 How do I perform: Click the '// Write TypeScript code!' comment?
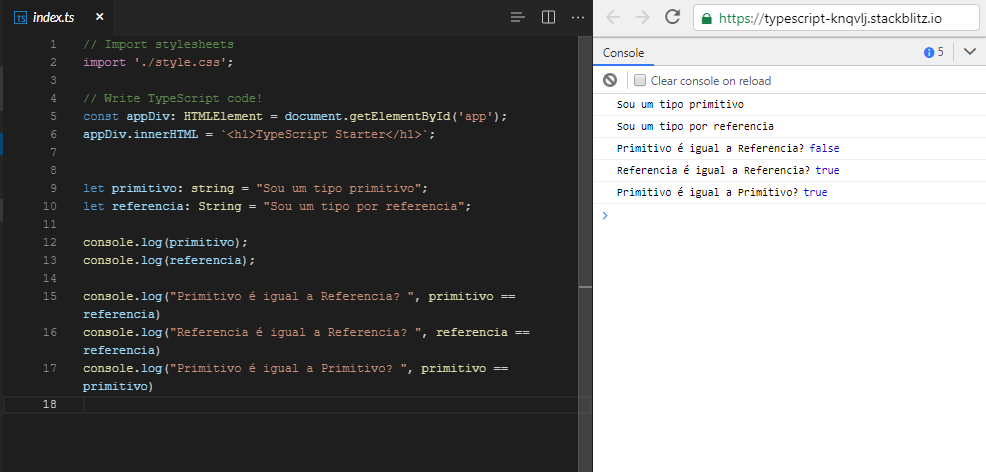(x=172, y=98)
